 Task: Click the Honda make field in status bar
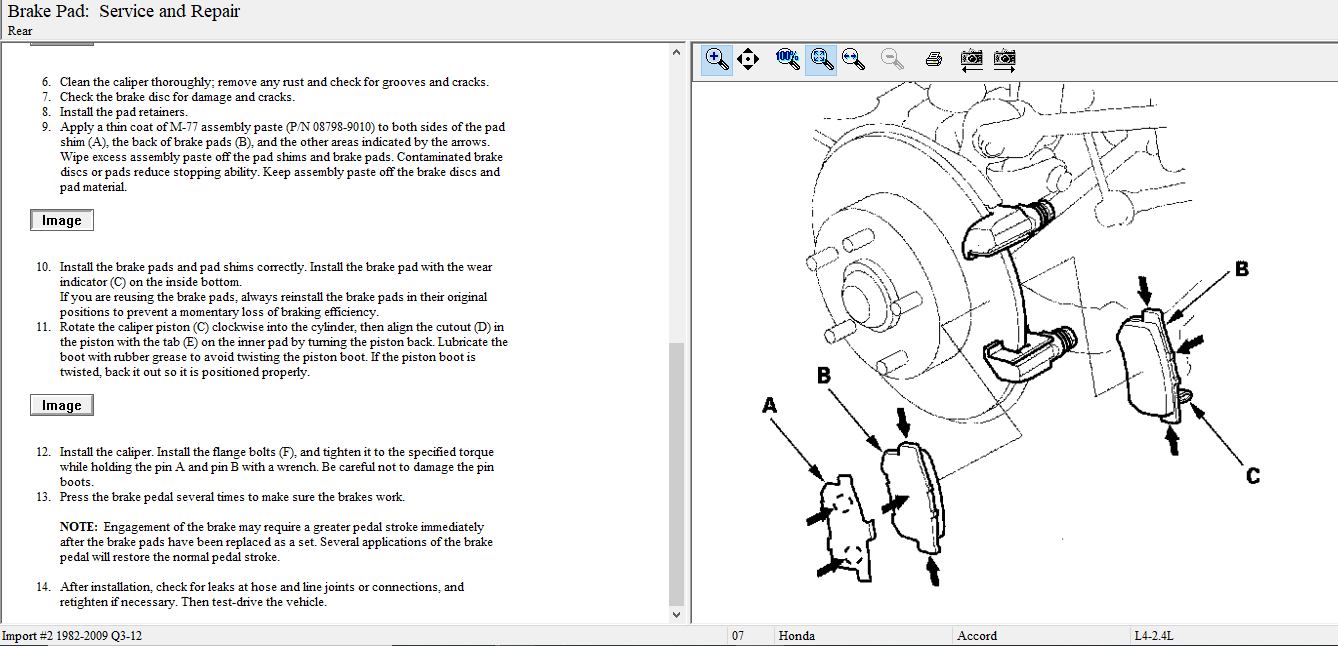point(796,636)
